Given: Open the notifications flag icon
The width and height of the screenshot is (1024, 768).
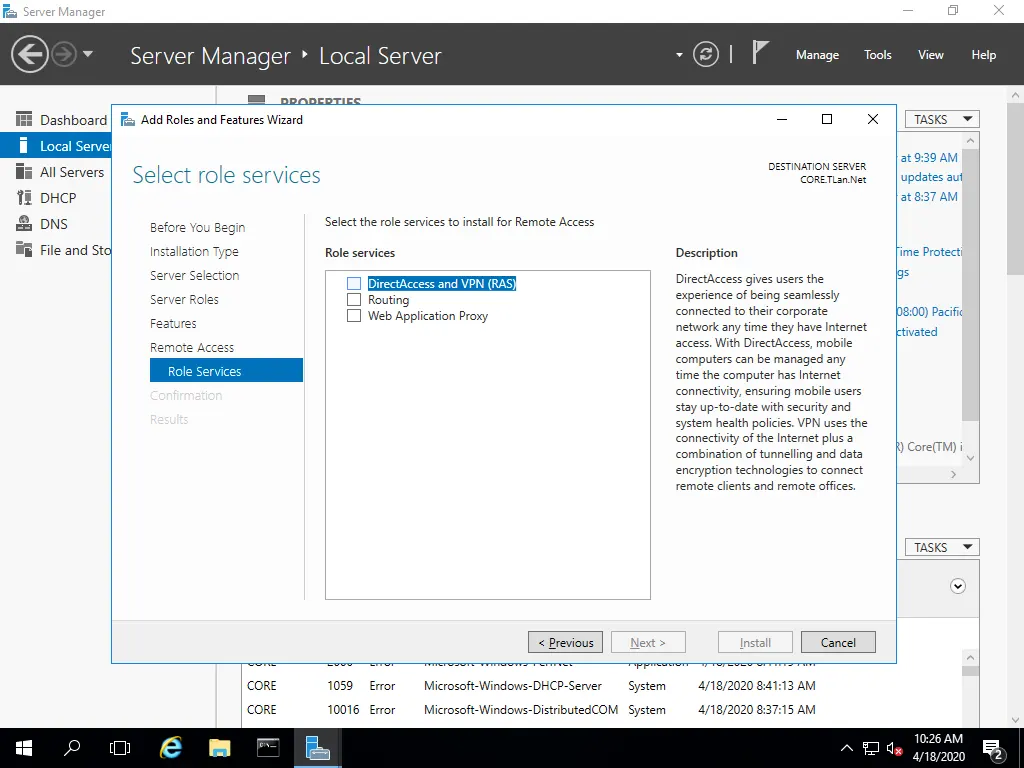Looking at the screenshot, I should click(760, 53).
